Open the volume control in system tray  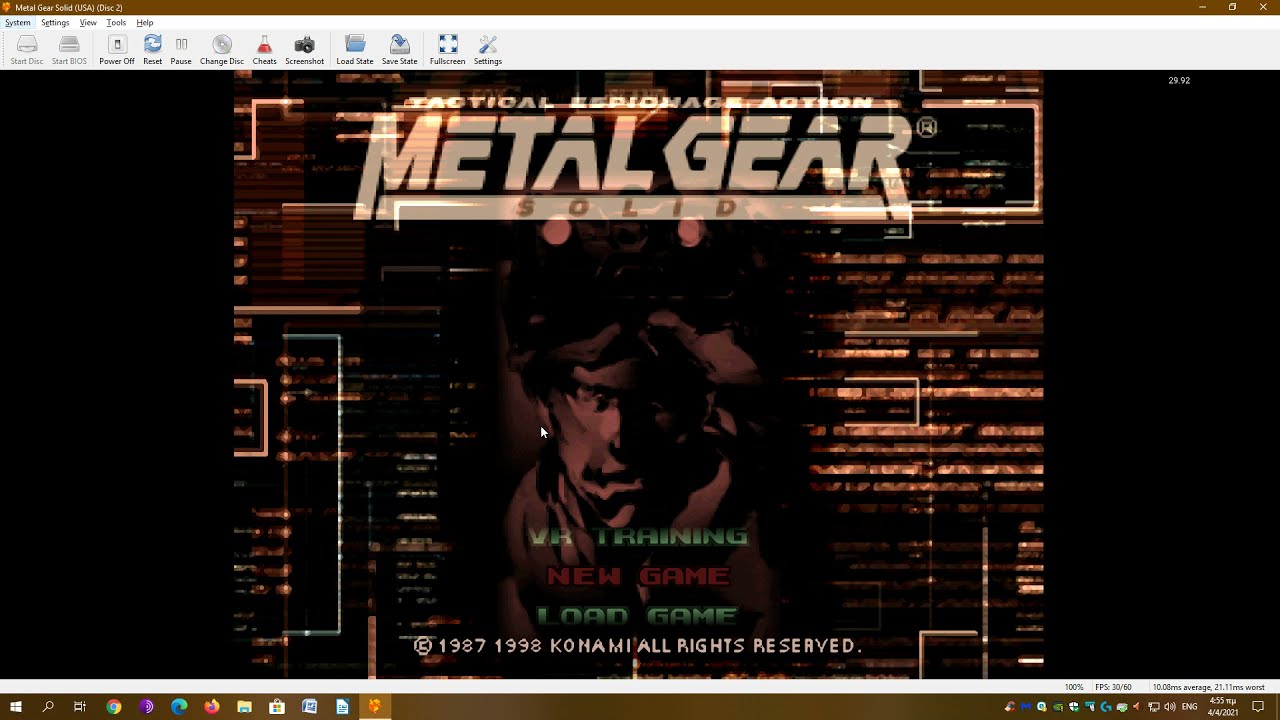coord(1169,707)
